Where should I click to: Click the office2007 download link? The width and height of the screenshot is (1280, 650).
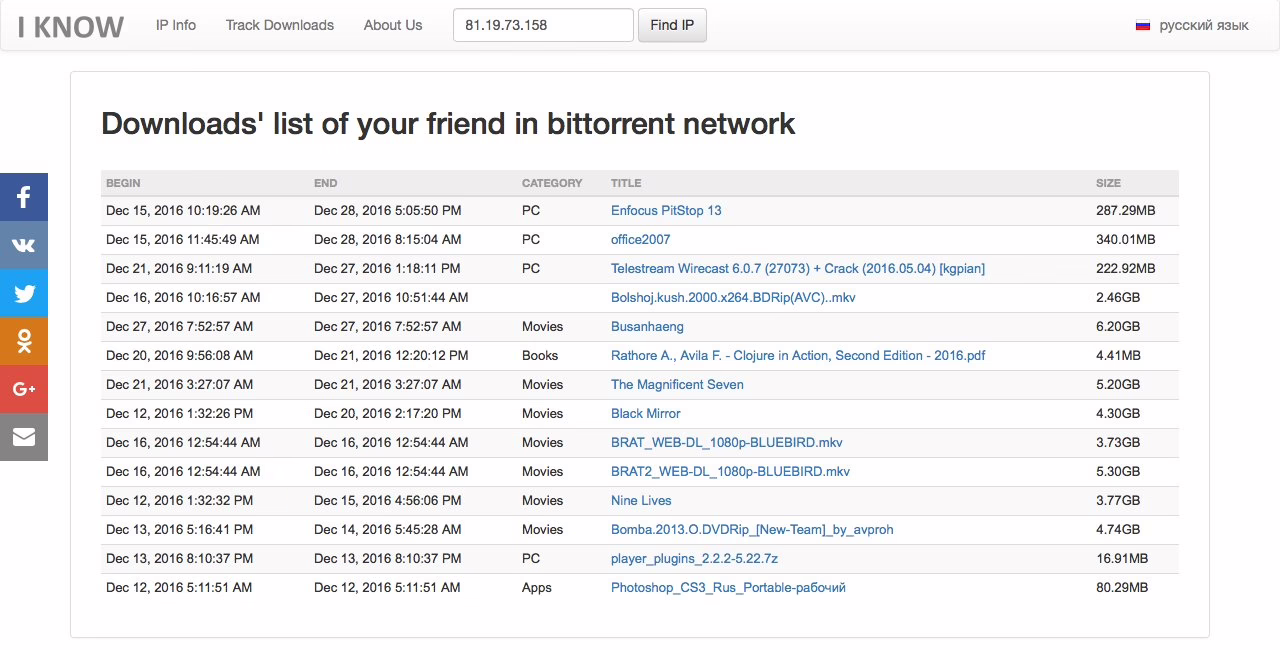(640, 240)
